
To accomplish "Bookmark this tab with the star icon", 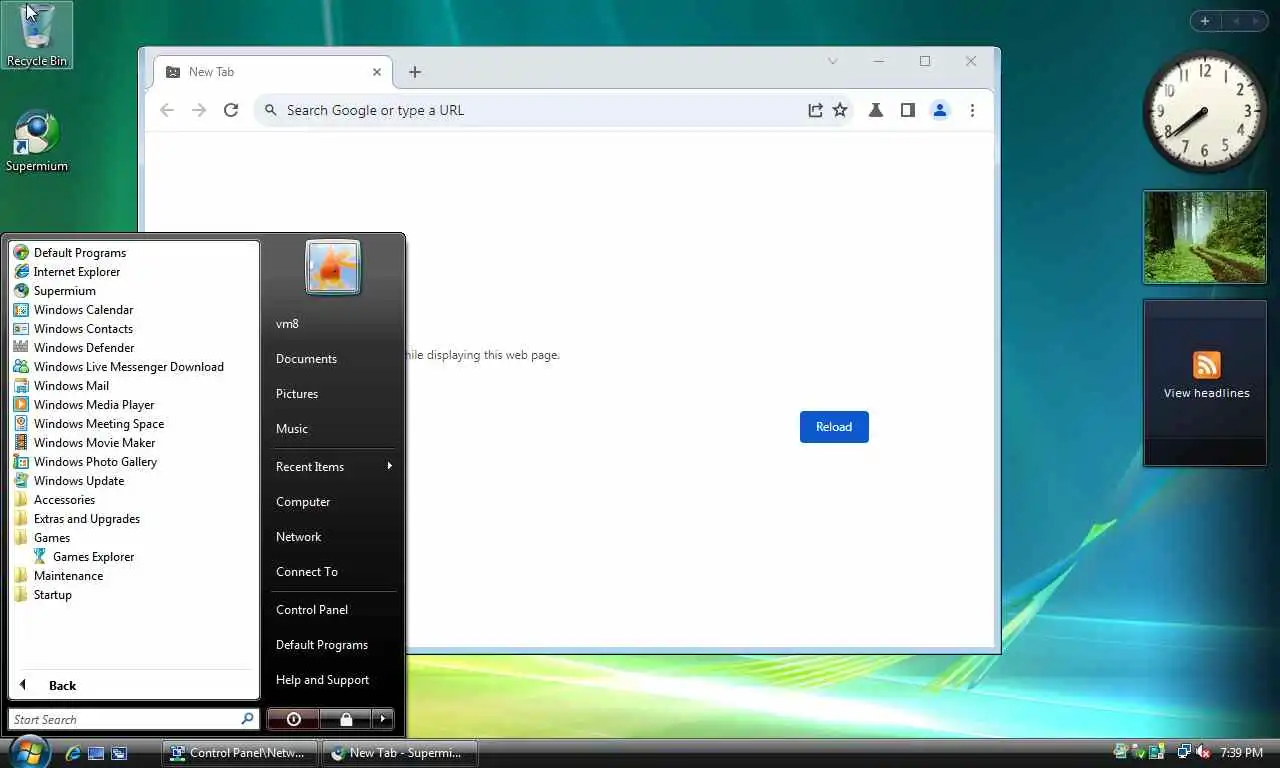I will pyautogui.click(x=840, y=110).
